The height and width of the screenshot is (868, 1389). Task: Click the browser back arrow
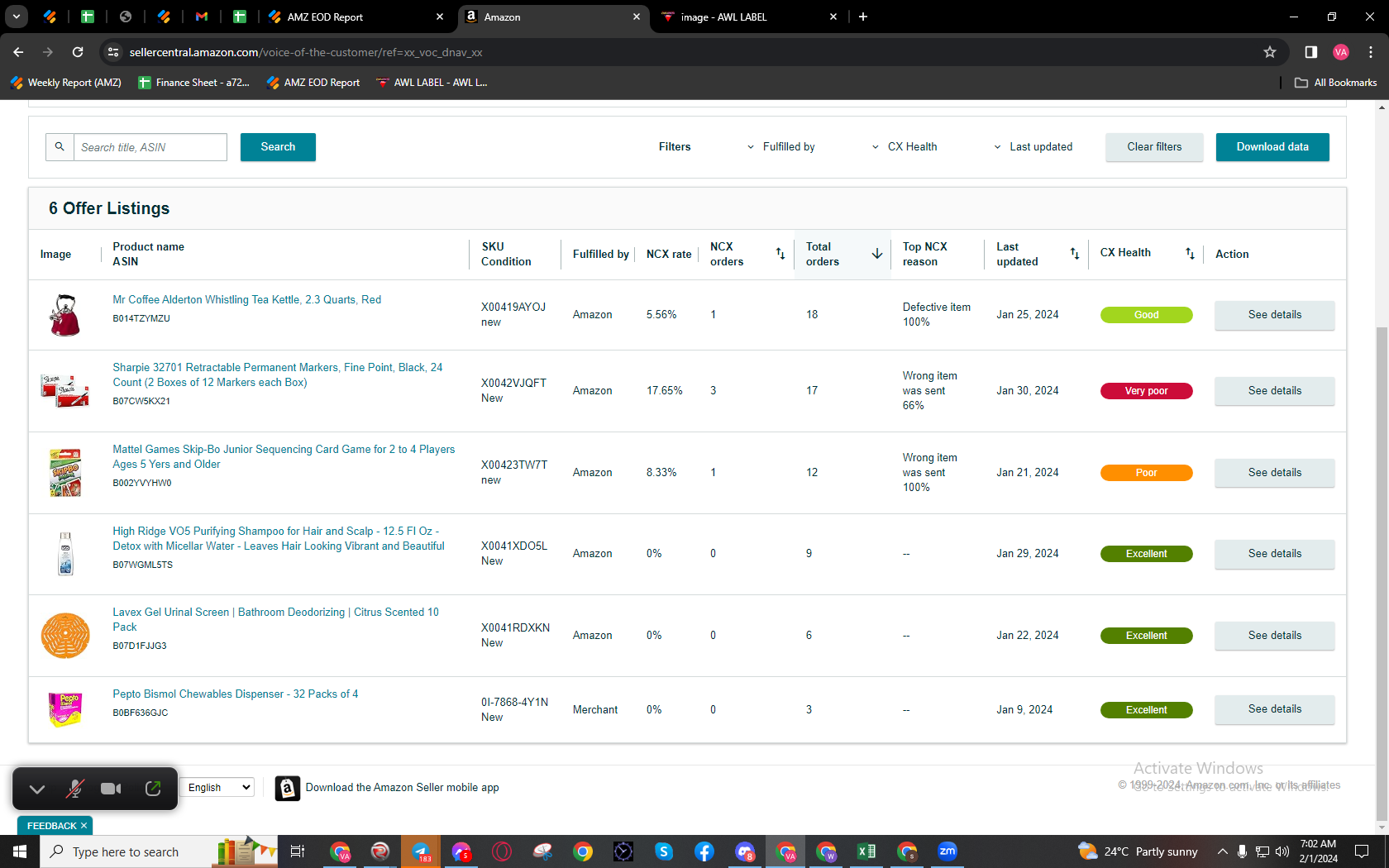18,52
